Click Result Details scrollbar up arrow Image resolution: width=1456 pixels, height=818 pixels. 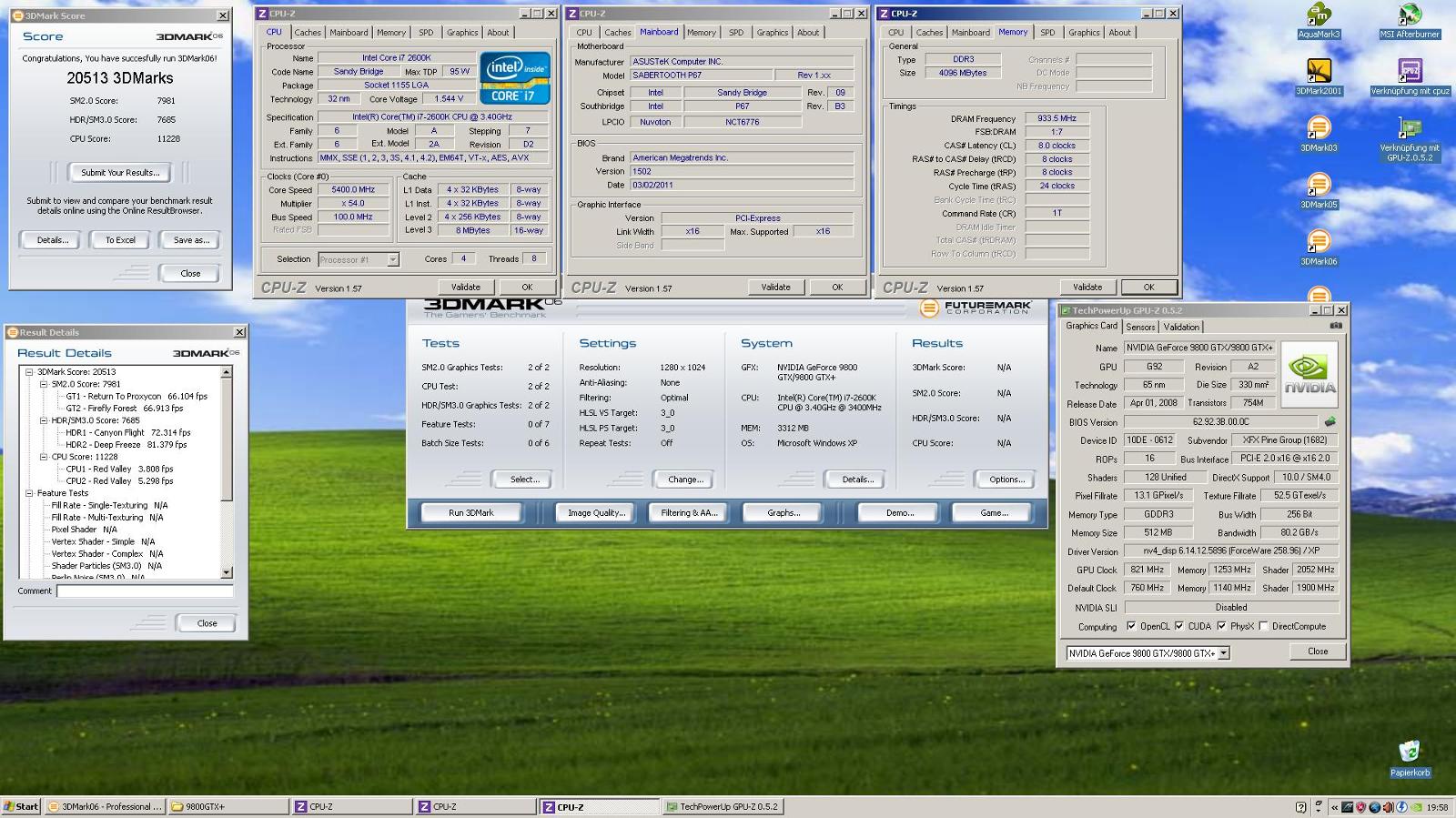pyautogui.click(x=227, y=372)
